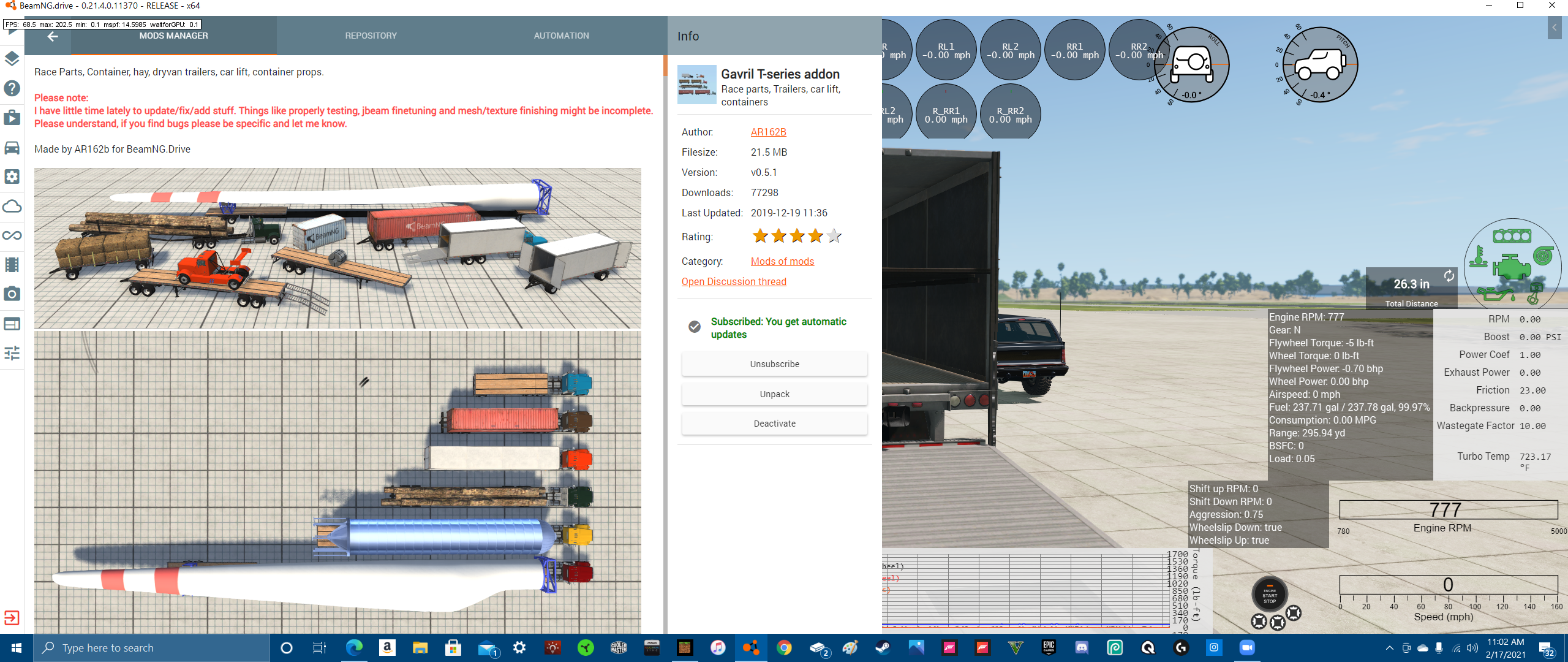Screen dimensions: 1568x662
Task: Click the Deactivate button
Action: click(x=775, y=424)
